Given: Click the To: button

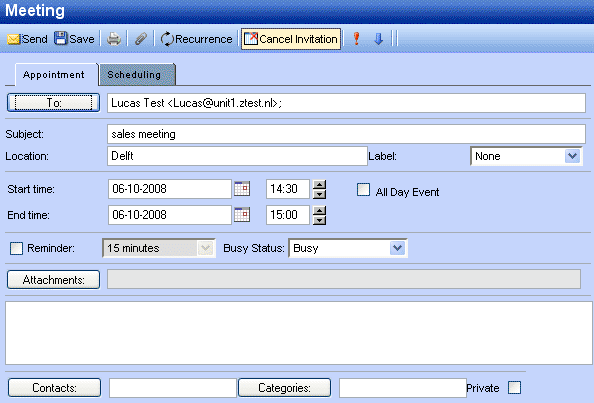Looking at the screenshot, I should tap(53, 103).
